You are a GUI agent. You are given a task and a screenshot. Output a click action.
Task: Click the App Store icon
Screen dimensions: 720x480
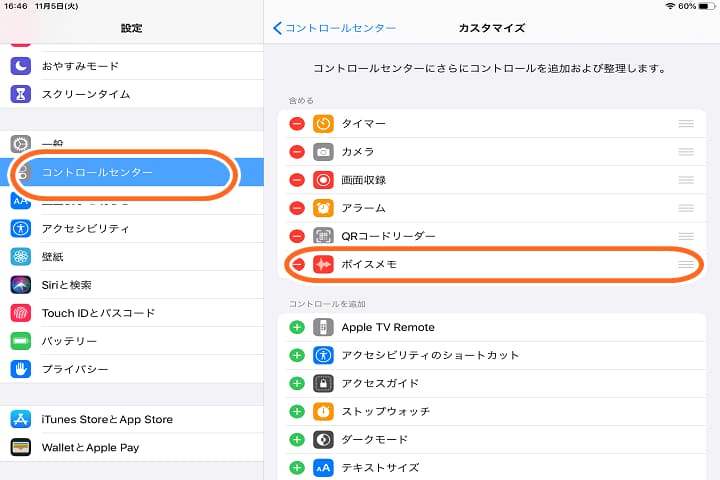point(21,419)
